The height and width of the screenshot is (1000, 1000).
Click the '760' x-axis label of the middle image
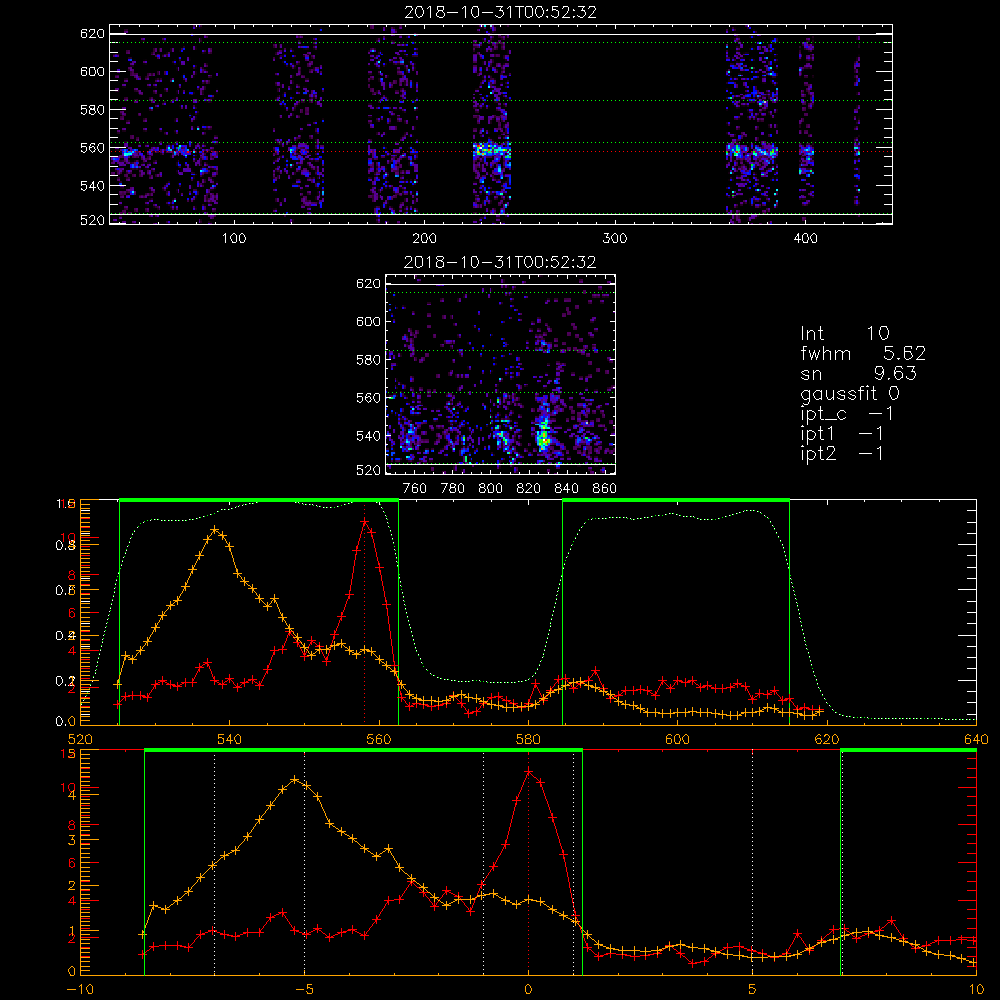click(x=415, y=489)
